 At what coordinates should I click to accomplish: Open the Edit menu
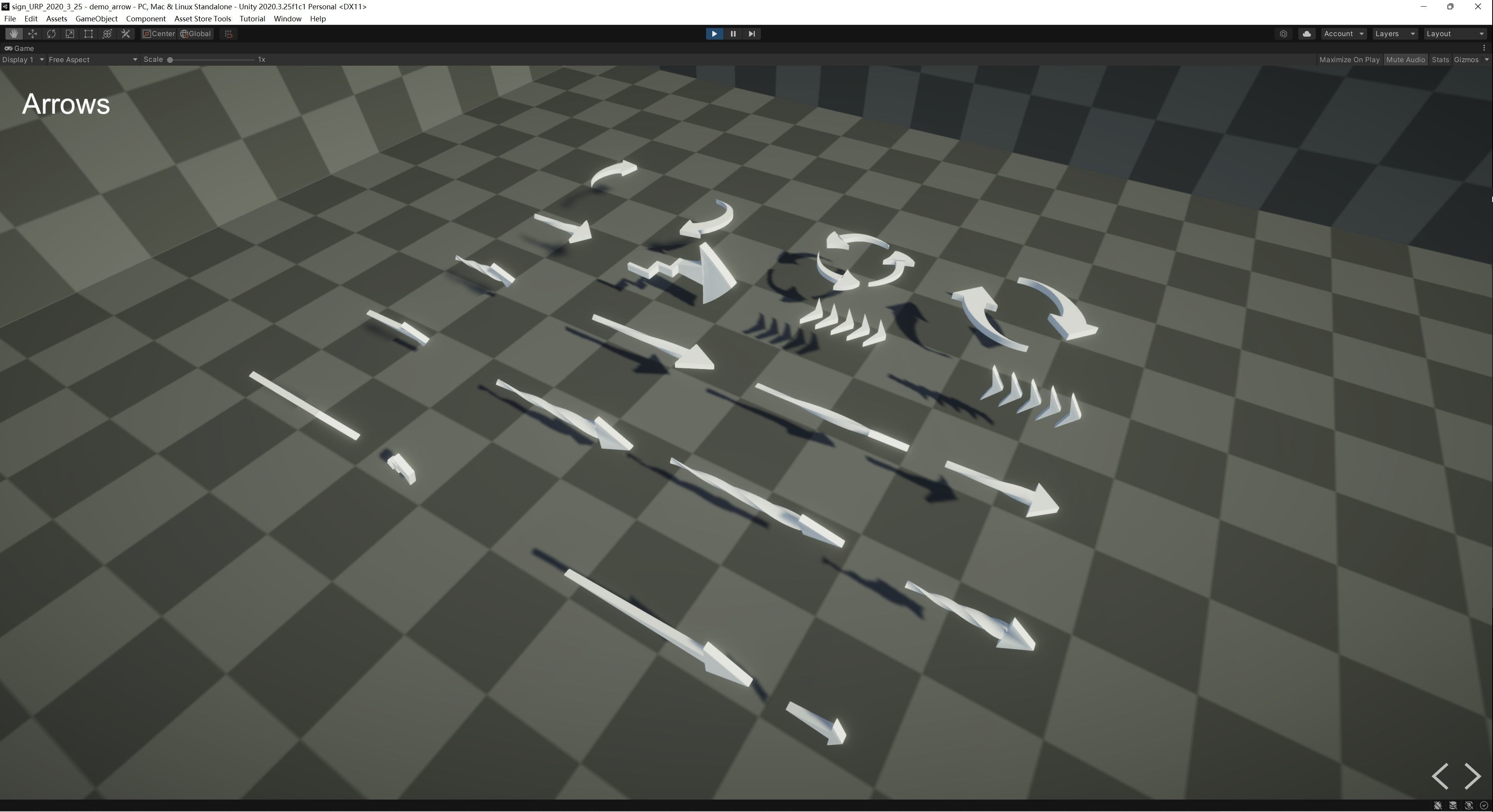pos(31,19)
